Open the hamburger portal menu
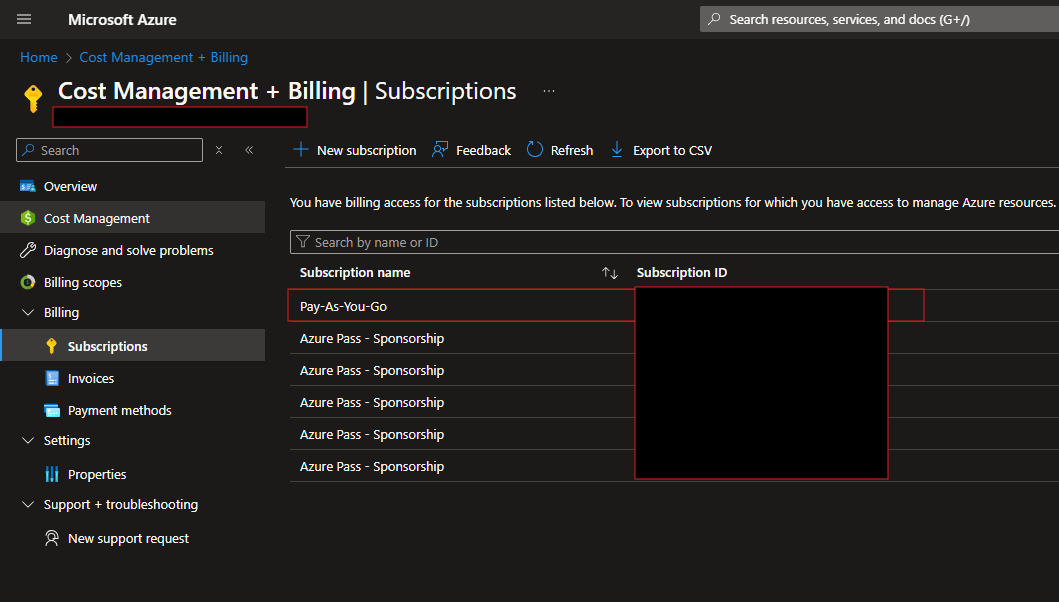Screen dimensions: 1059x602 [24, 19]
